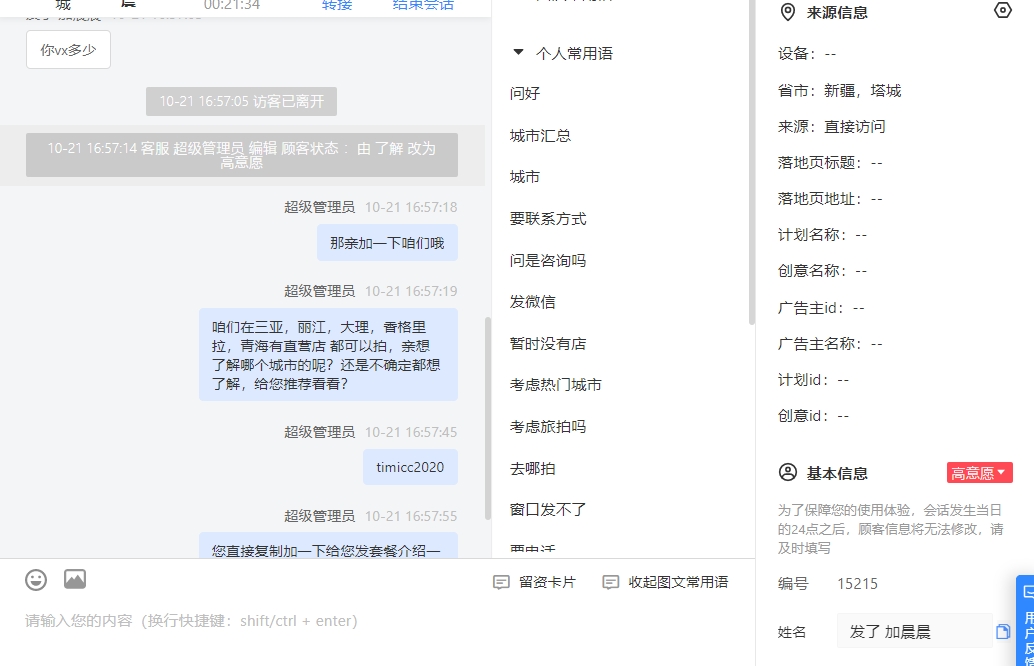Click the 访客已离开 system notice
This screenshot has height=666, width=1034.
(x=241, y=102)
